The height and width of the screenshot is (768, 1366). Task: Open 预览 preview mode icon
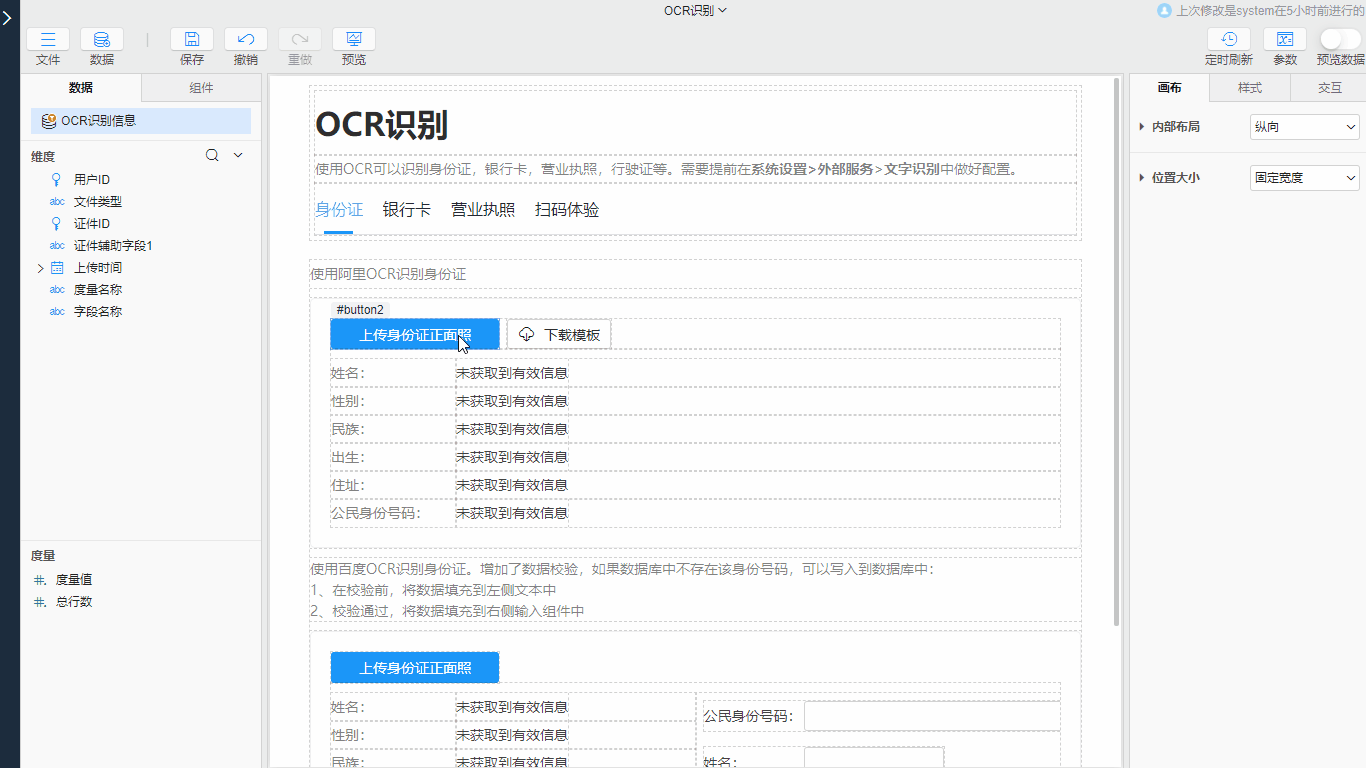click(x=353, y=40)
